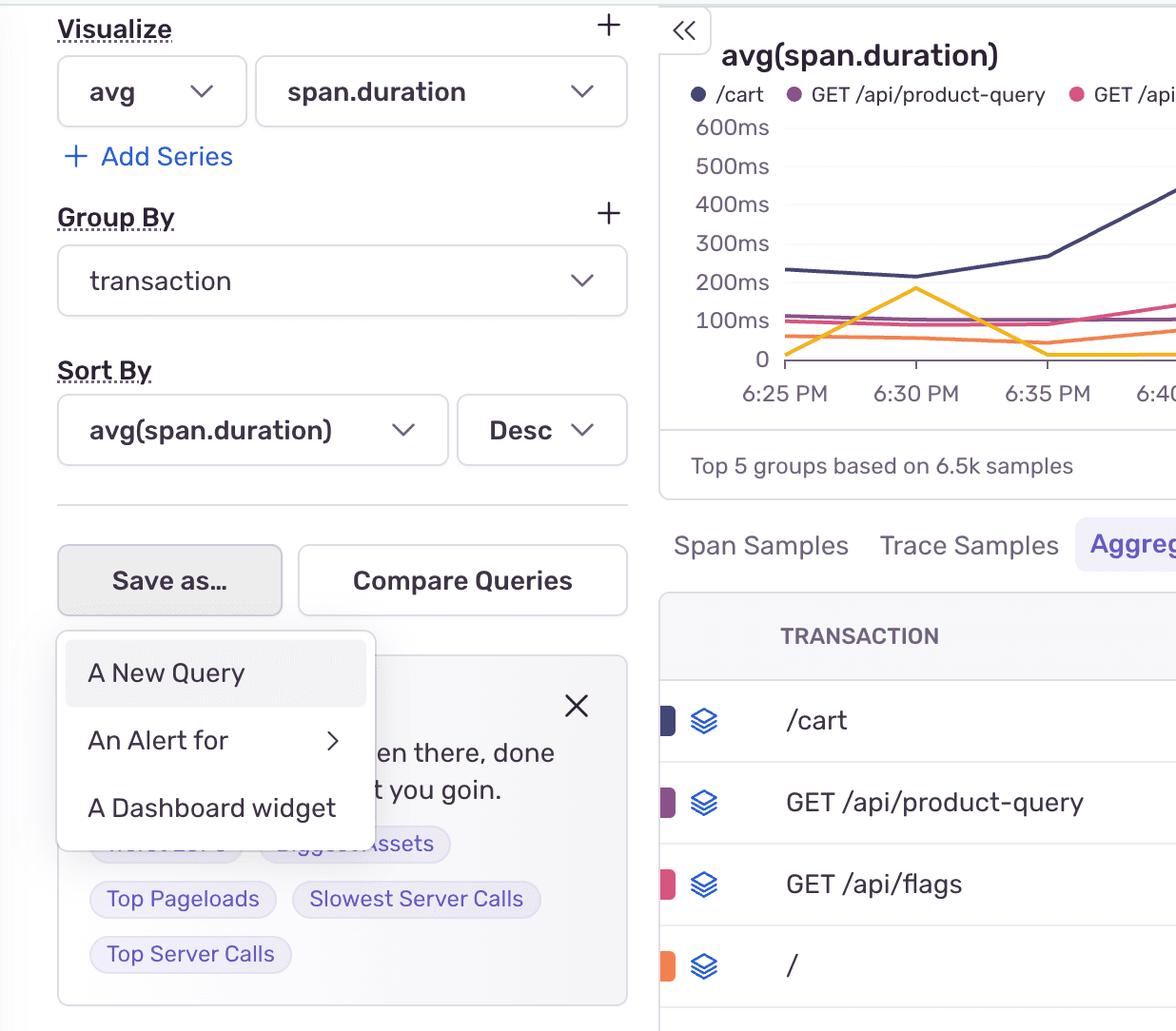Image resolution: width=1176 pixels, height=1031 pixels.
Task: Click the plus icon next to Visualize
Action: [608, 26]
